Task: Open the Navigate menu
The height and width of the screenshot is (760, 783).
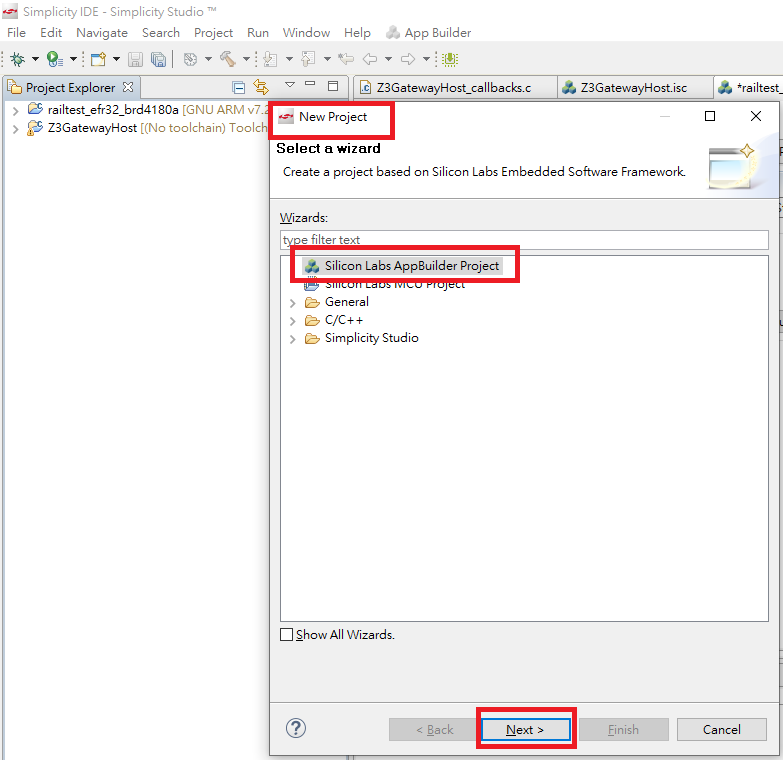Action: (x=102, y=33)
